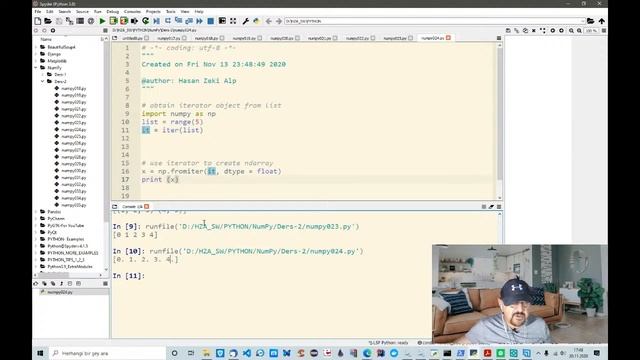Change to parent directory up-arrow icon
This screenshot has height=360, width=640.
pyautogui.click(x=602, y=21)
